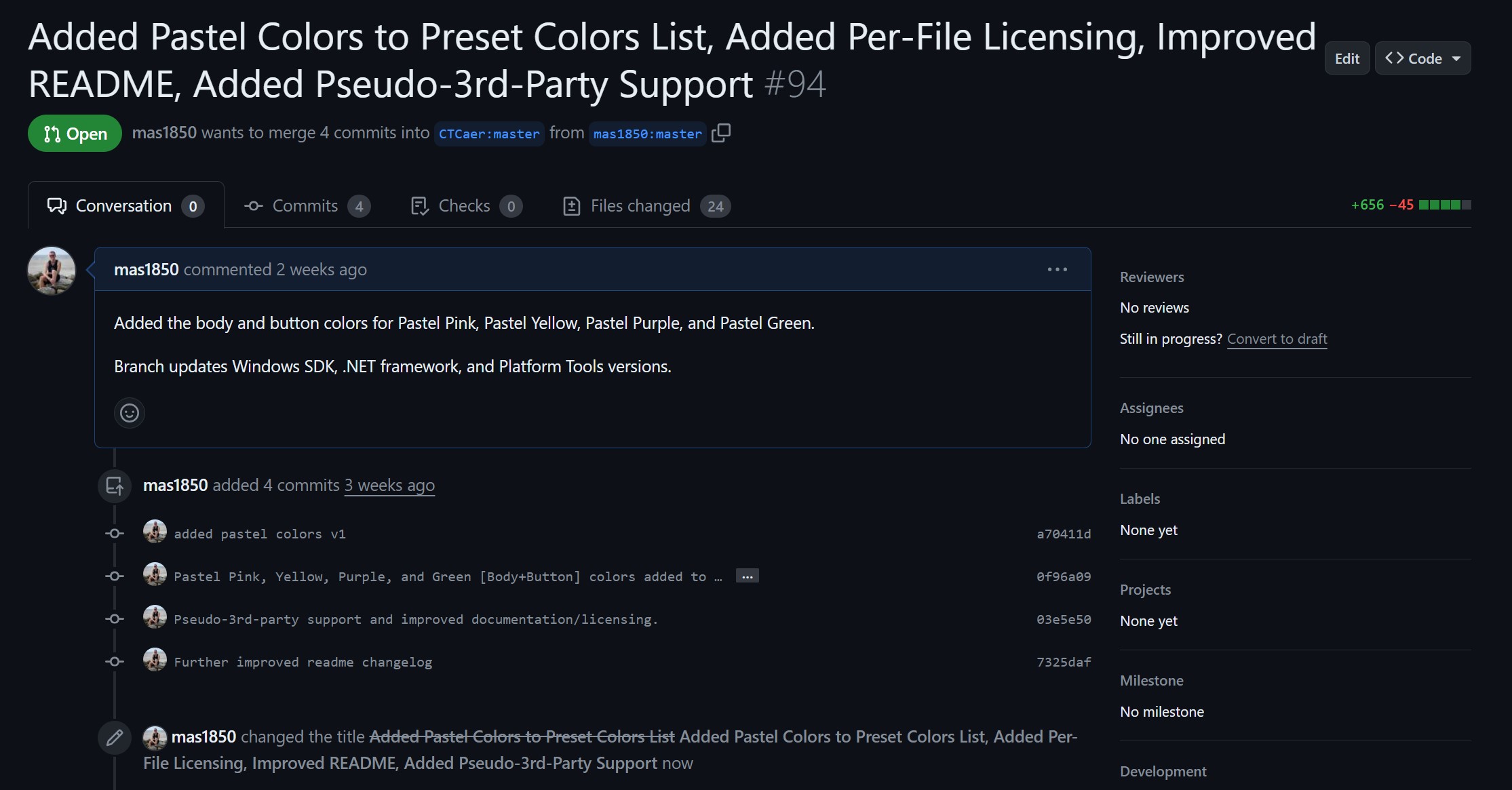The image size is (1512, 790).
Task: Open the Reviewers sidebar section
Action: click(x=1152, y=277)
